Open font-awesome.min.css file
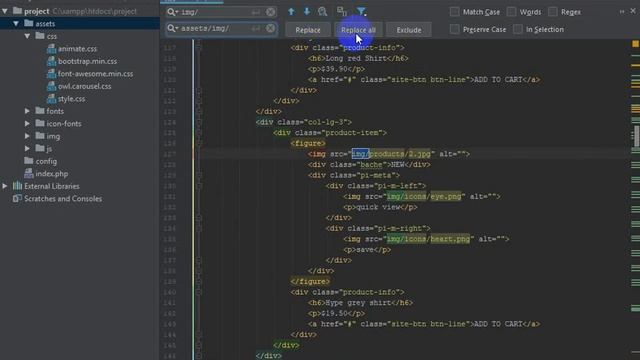Viewport: 640px width, 360px height. [x=95, y=74]
